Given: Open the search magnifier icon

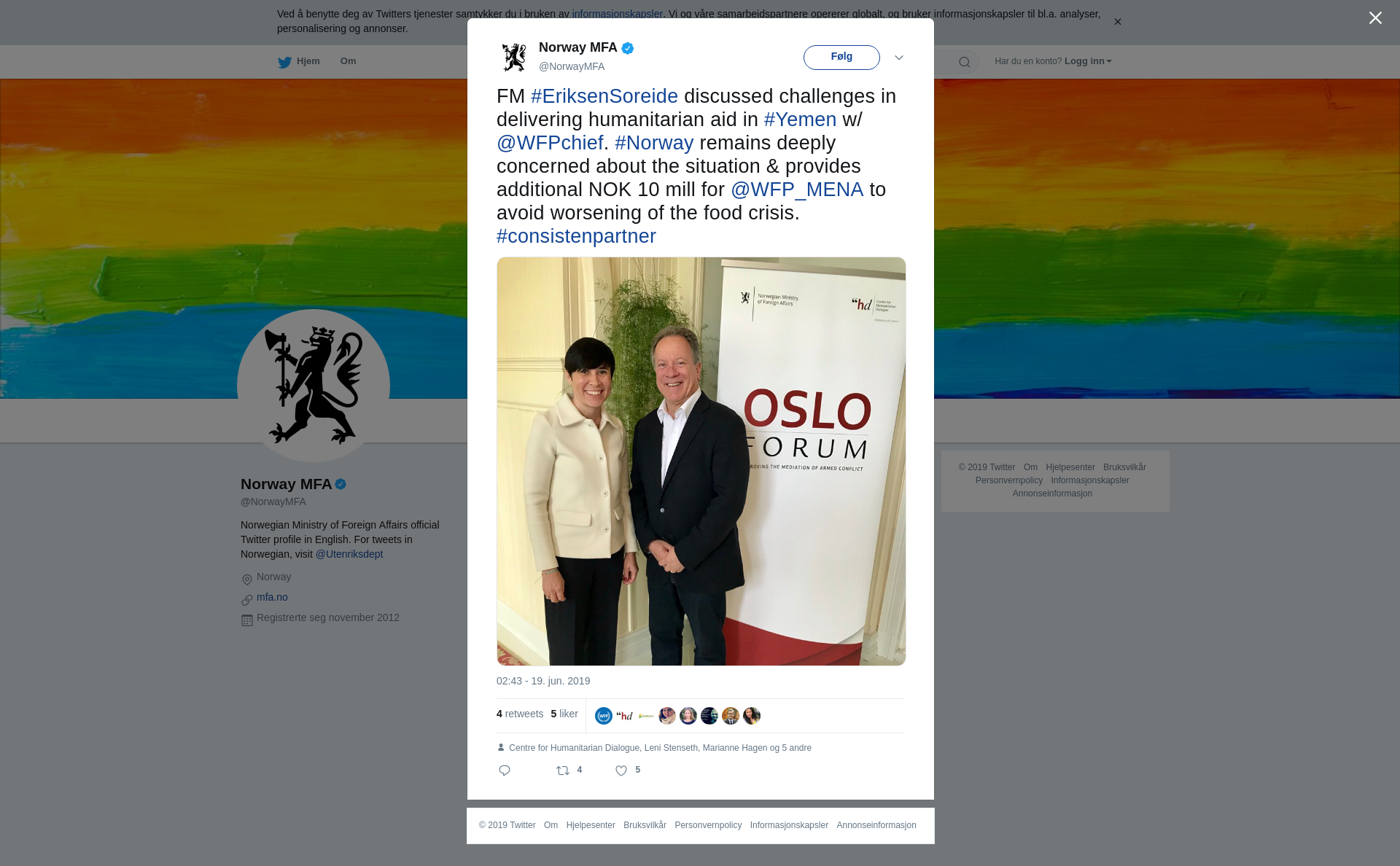Looking at the screenshot, I should click(x=965, y=63).
